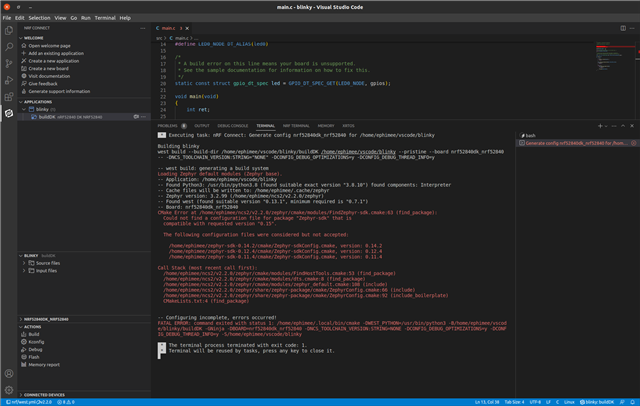Open the Explorer view in activity bar

tap(9, 31)
